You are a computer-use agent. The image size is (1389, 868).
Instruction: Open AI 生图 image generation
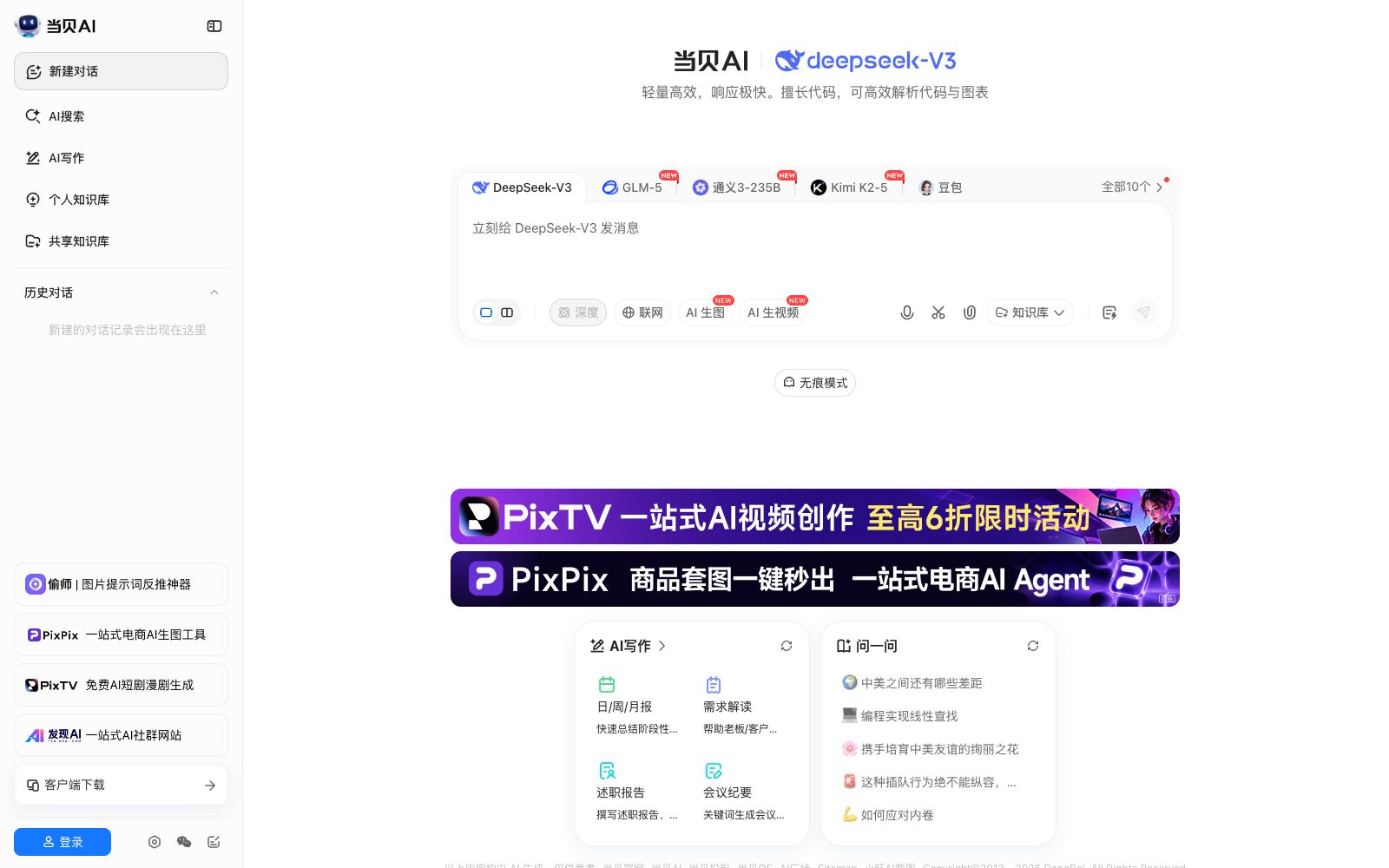[705, 312]
